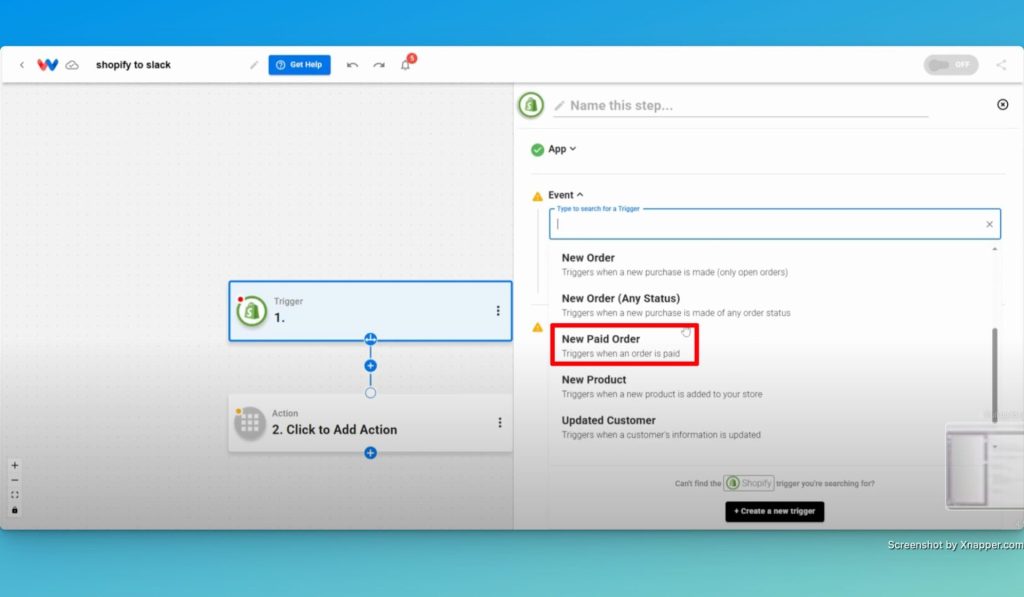Image resolution: width=1024 pixels, height=597 pixels.
Task: Click the Get Help button
Action: [x=299, y=65]
